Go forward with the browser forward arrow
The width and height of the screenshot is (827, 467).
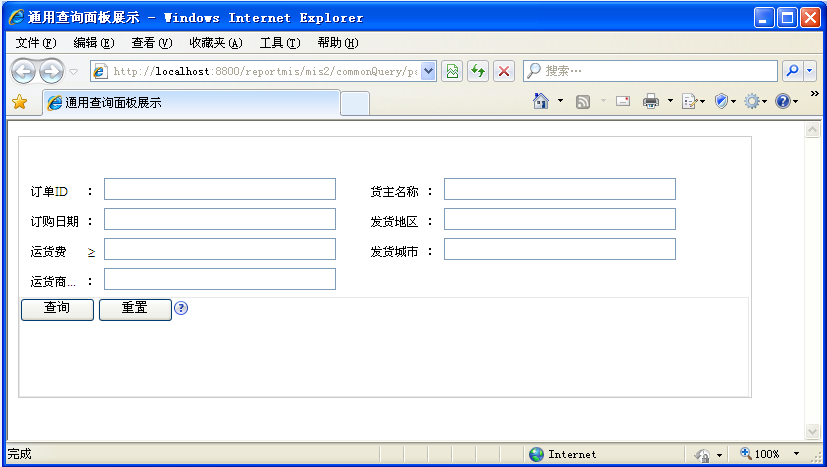pyautogui.click(x=51, y=71)
